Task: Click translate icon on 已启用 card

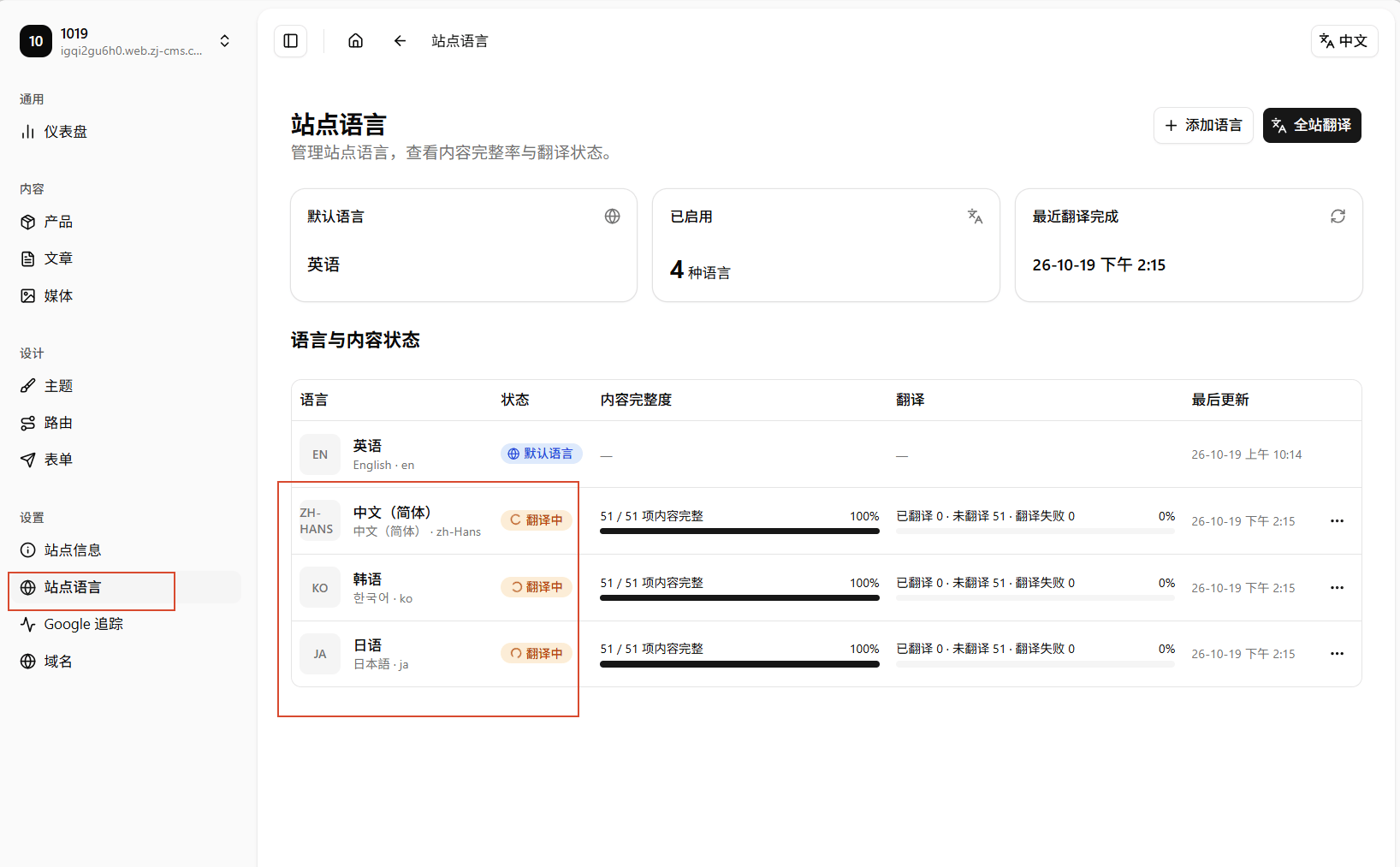Action: [975, 217]
